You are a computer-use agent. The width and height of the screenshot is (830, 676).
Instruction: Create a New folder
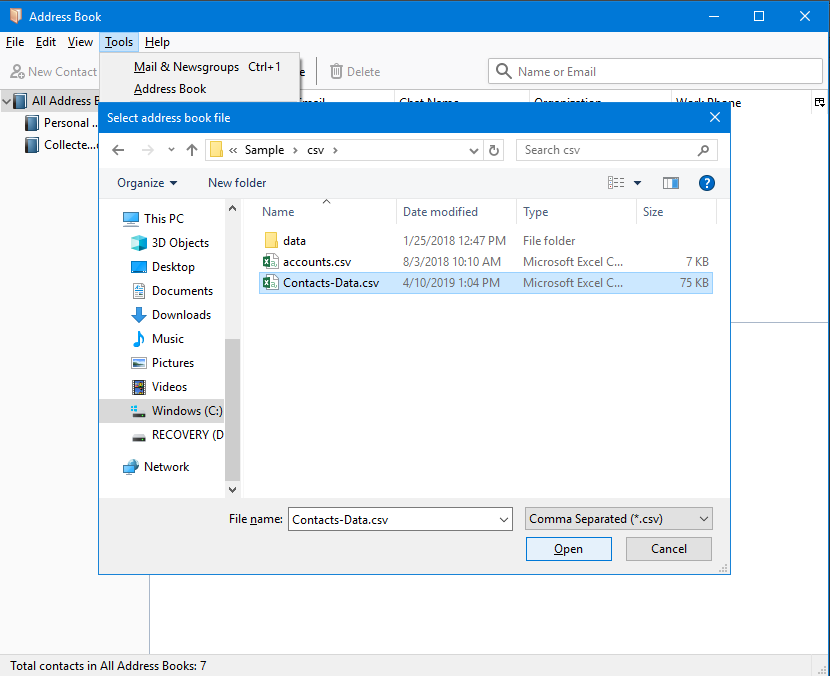point(237,183)
